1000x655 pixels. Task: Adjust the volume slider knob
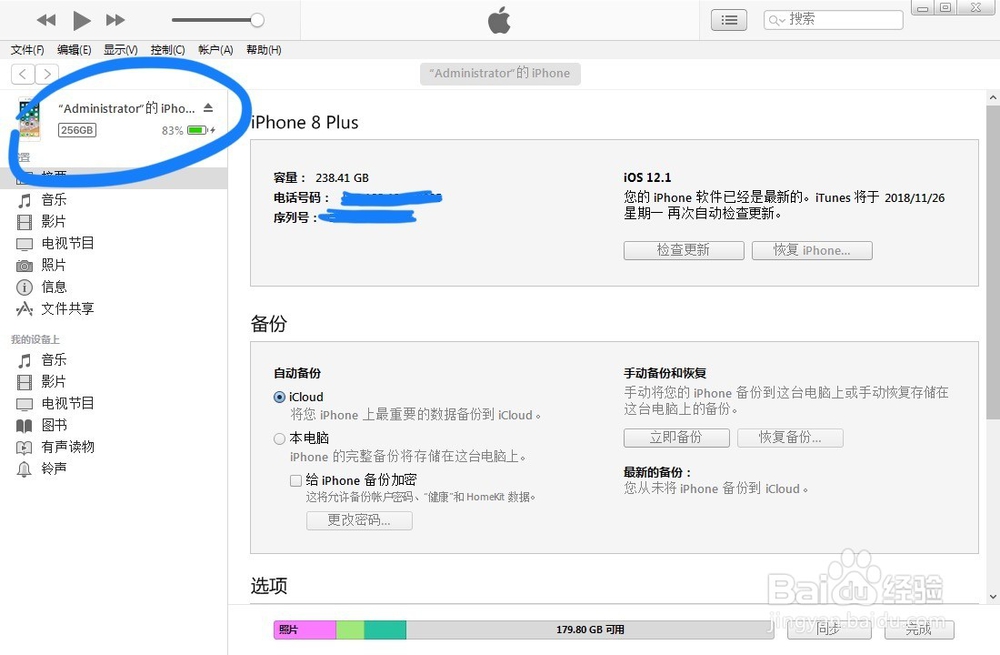pyautogui.click(x=257, y=20)
